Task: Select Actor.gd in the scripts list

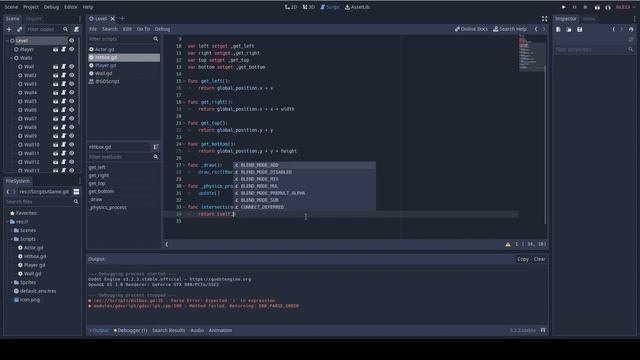Action: click(x=124, y=49)
